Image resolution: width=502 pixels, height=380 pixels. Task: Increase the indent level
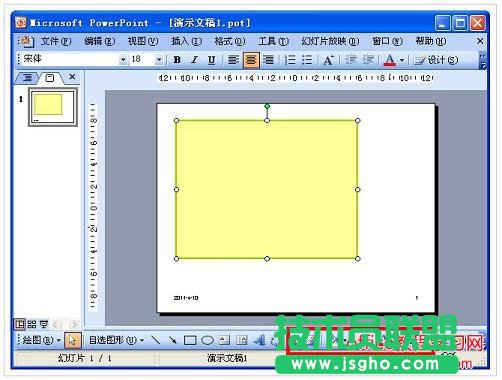click(x=368, y=60)
